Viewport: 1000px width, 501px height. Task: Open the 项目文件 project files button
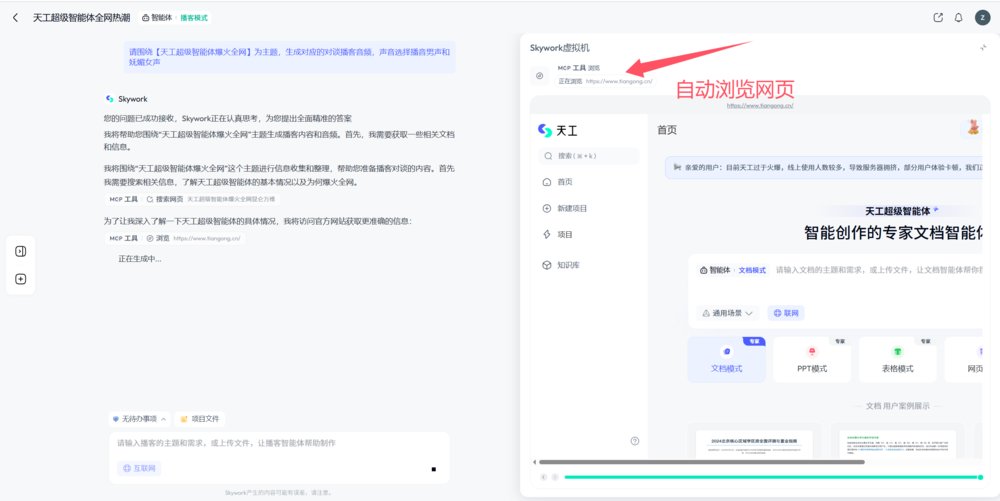pos(200,419)
